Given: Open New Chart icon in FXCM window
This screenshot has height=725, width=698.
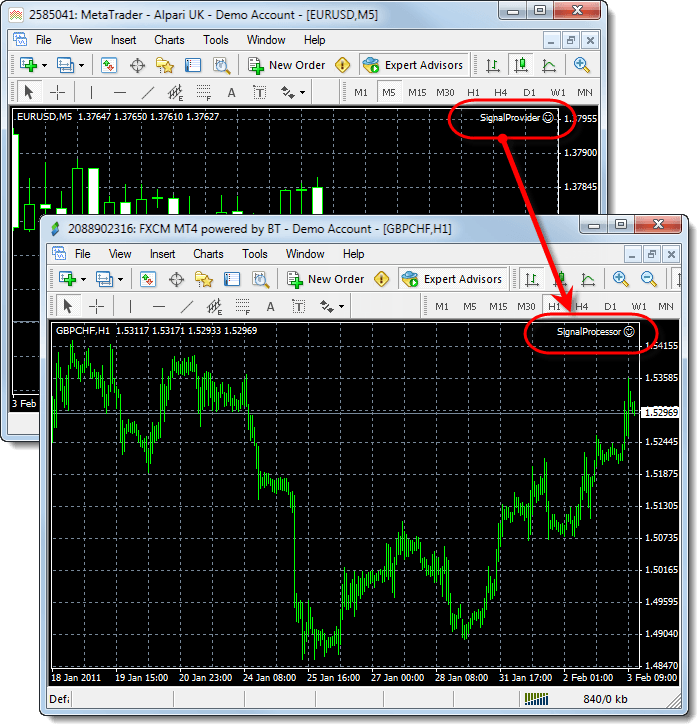Looking at the screenshot, I should pyautogui.click(x=67, y=279).
